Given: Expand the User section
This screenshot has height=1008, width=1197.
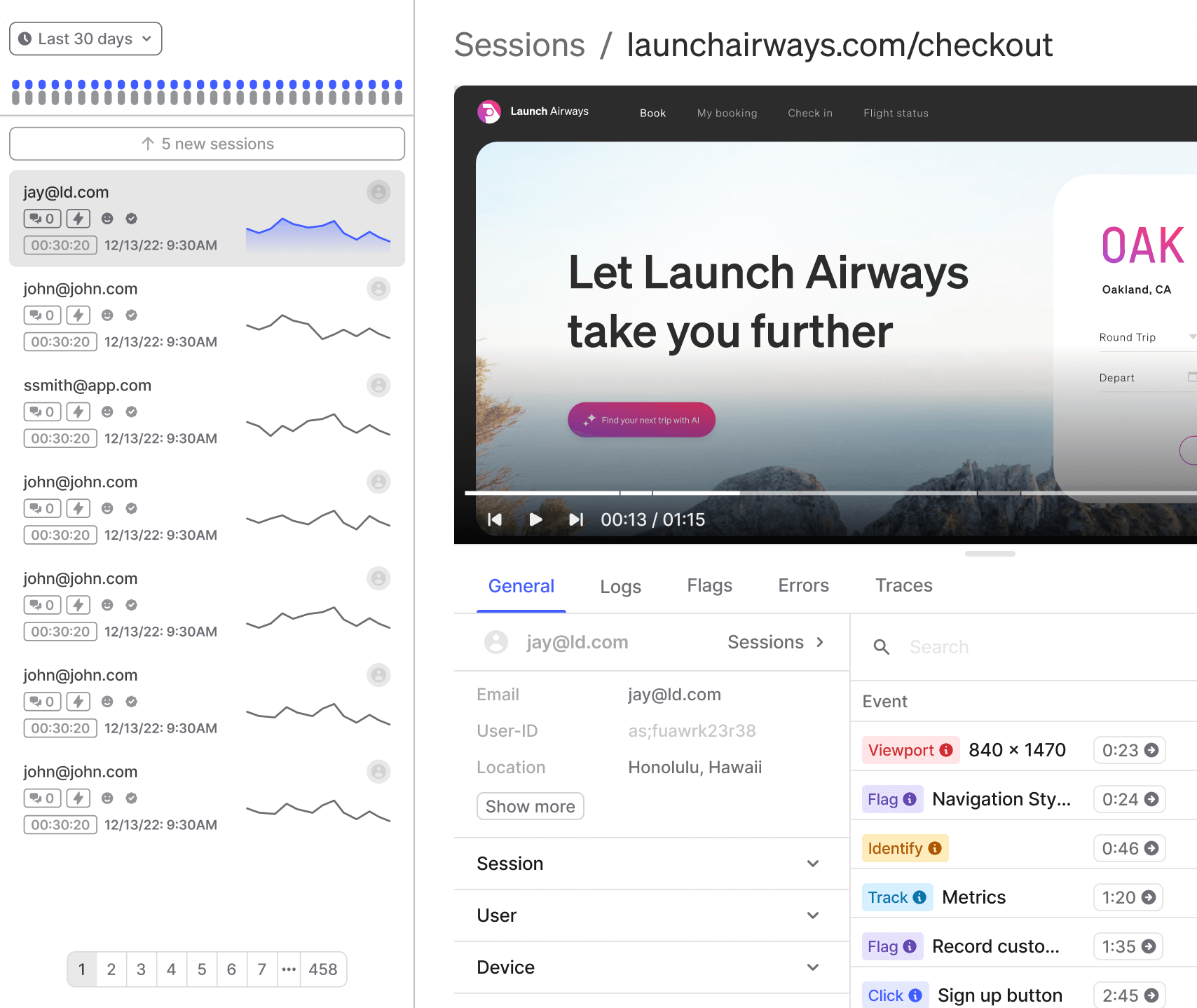Looking at the screenshot, I should click(x=812, y=915).
